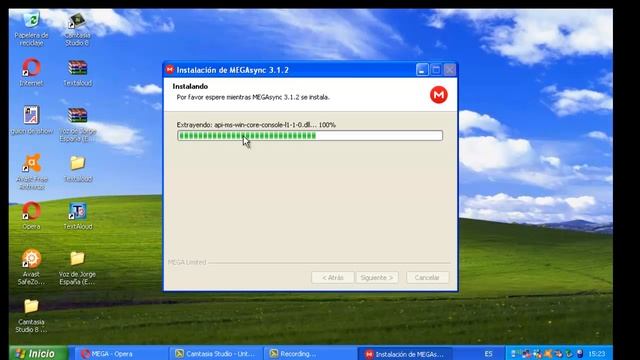
Task: Select the guion de show document icon
Action: [31, 115]
